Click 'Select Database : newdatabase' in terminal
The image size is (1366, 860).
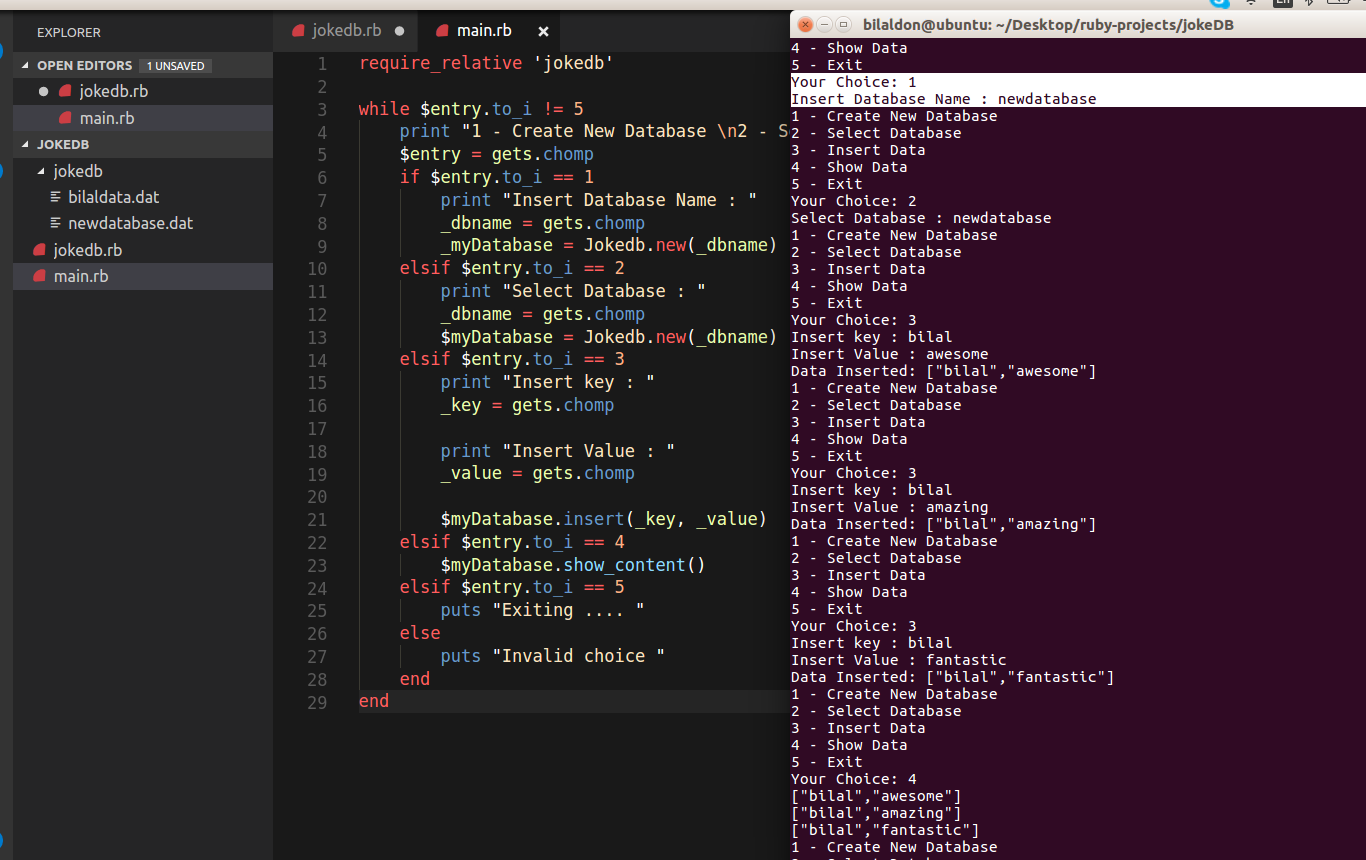(x=921, y=218)
